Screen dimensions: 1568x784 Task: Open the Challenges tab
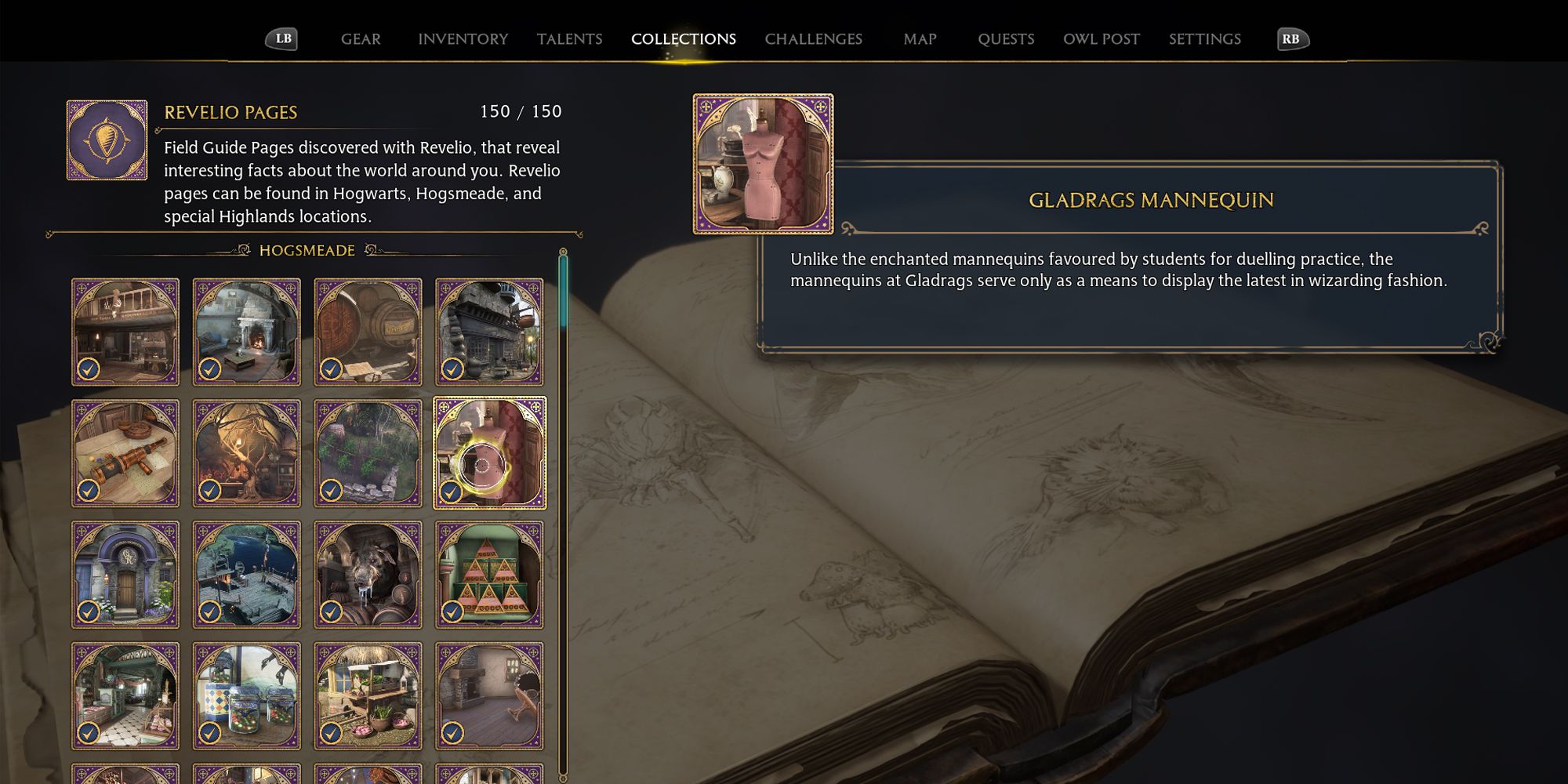point(814,39)
